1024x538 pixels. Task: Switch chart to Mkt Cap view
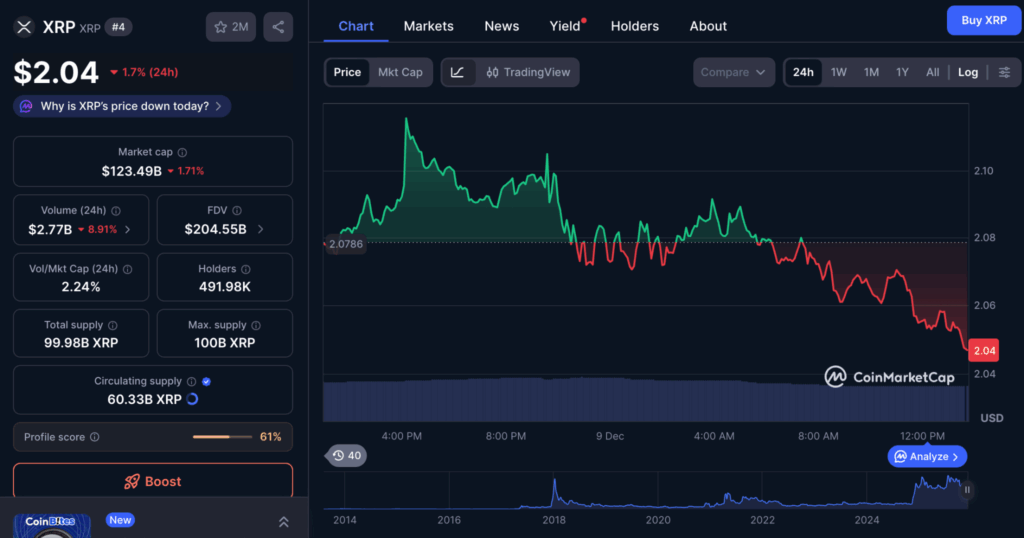[400, 72]
